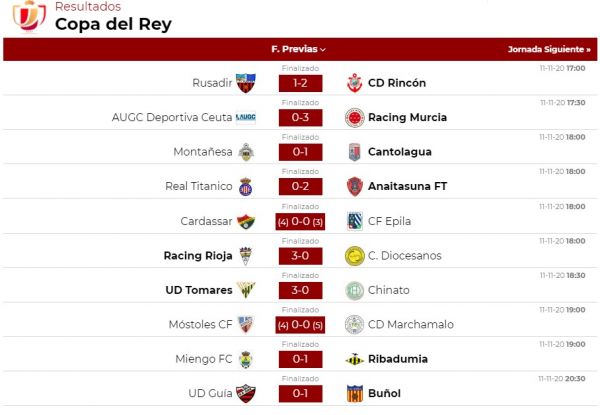
Task: Click the Racing Murcia club badge
Action: tap(353, 117)
